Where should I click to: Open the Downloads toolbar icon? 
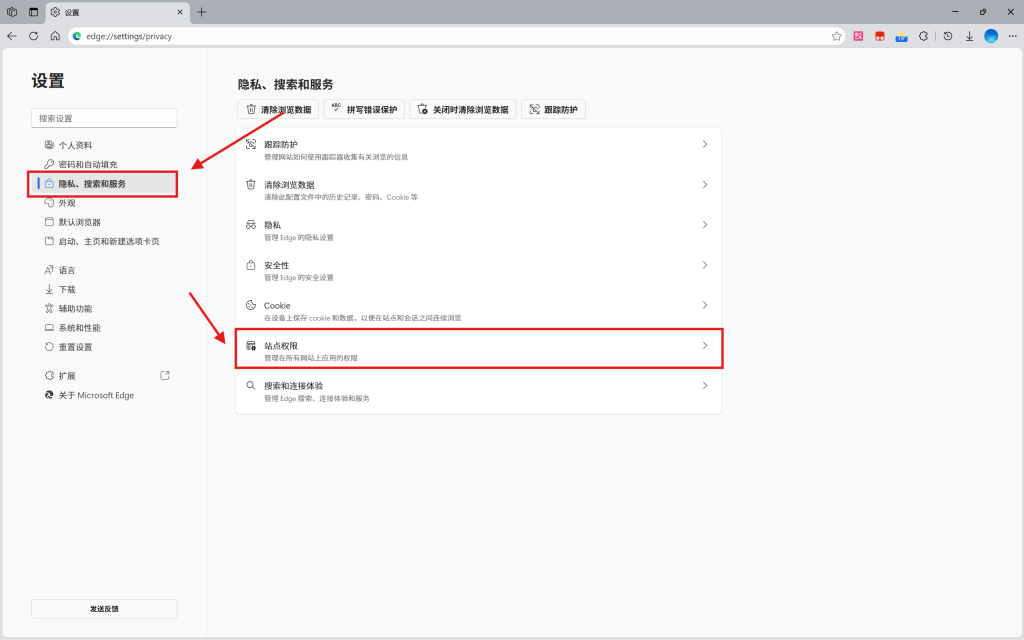969,36
